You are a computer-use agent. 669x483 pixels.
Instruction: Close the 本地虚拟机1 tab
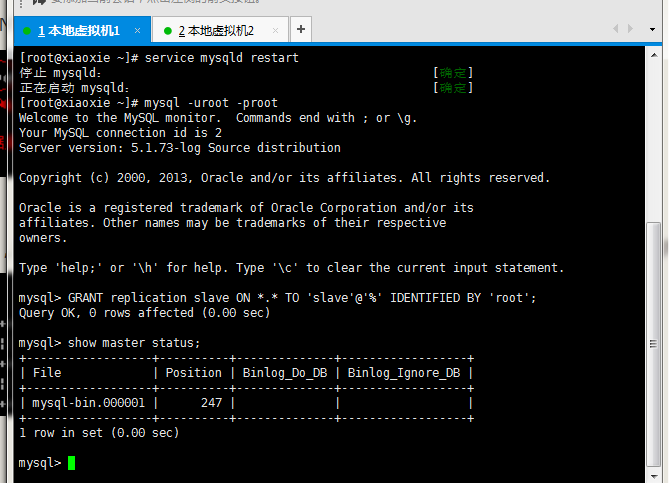137,30
